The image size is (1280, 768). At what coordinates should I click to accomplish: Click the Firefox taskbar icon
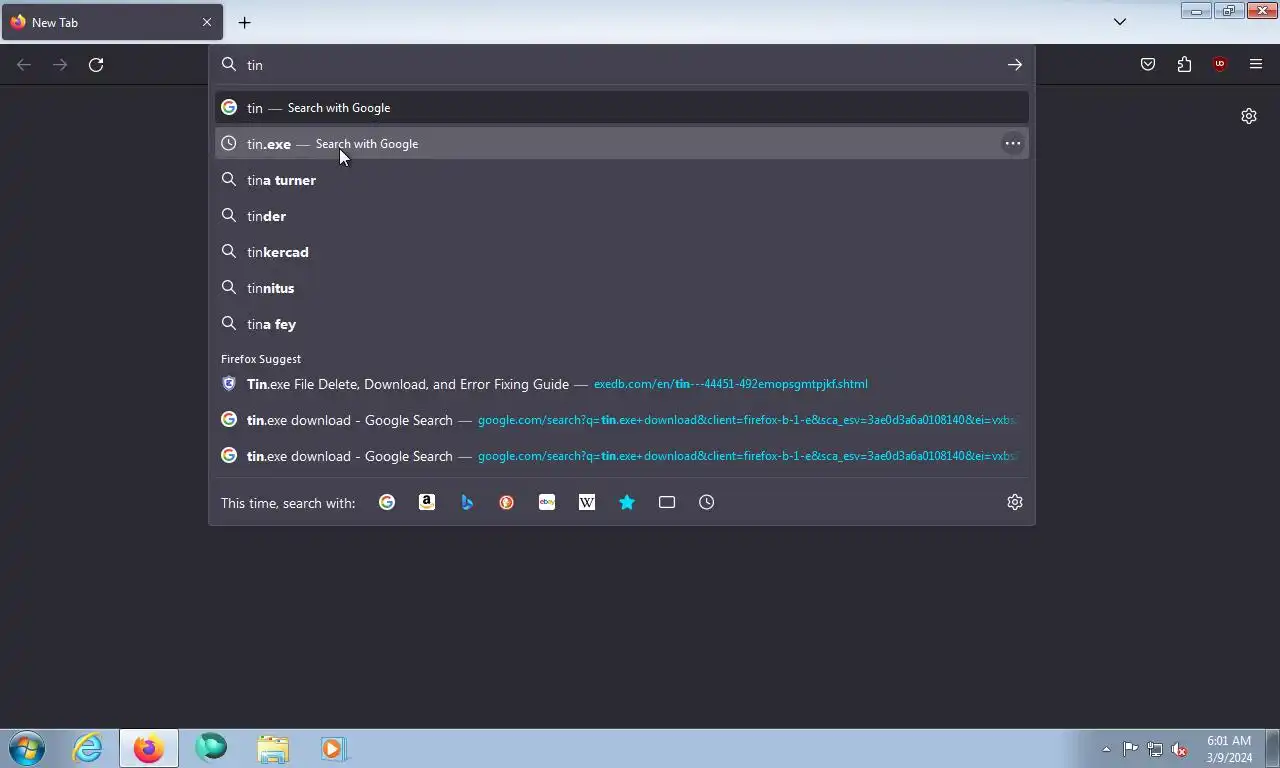click(149, 748)
